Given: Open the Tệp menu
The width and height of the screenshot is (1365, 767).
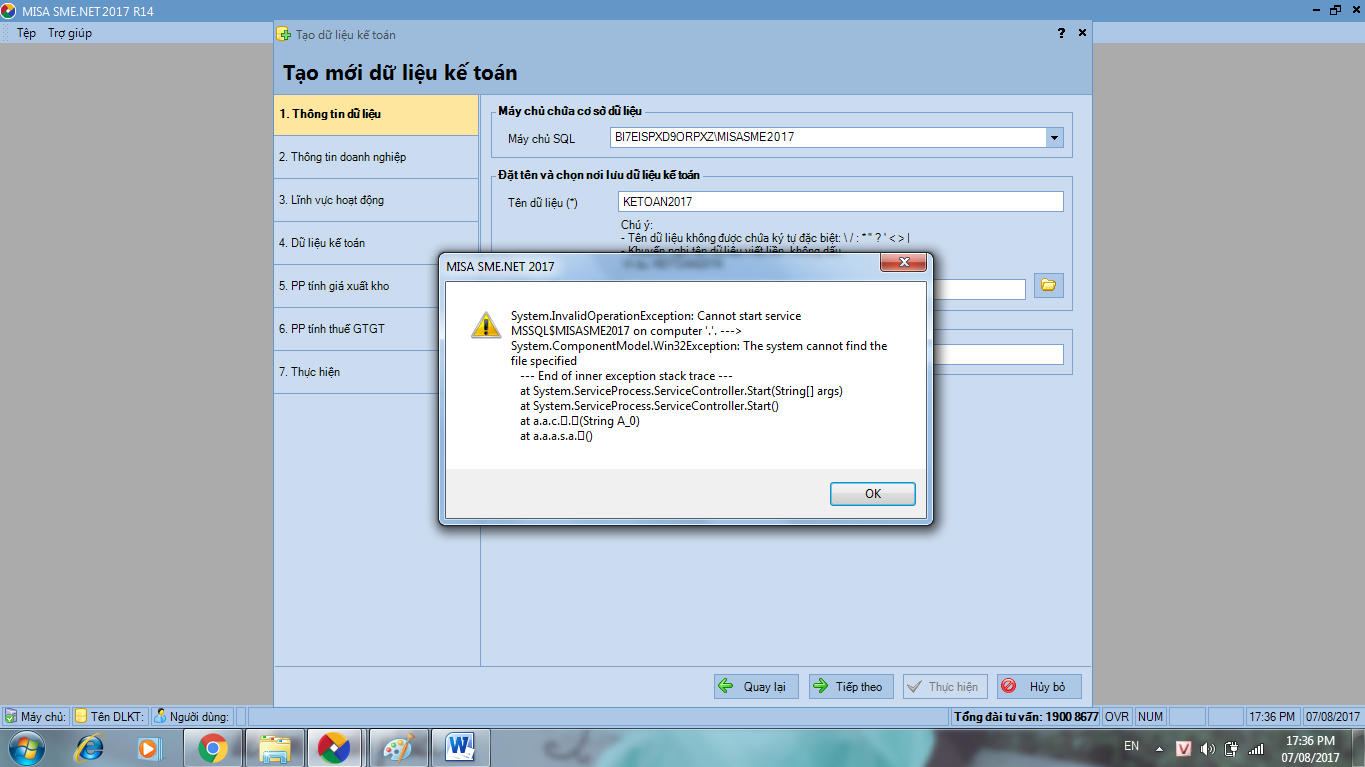Looking at the screenshot, I should (x=26, y=33).
